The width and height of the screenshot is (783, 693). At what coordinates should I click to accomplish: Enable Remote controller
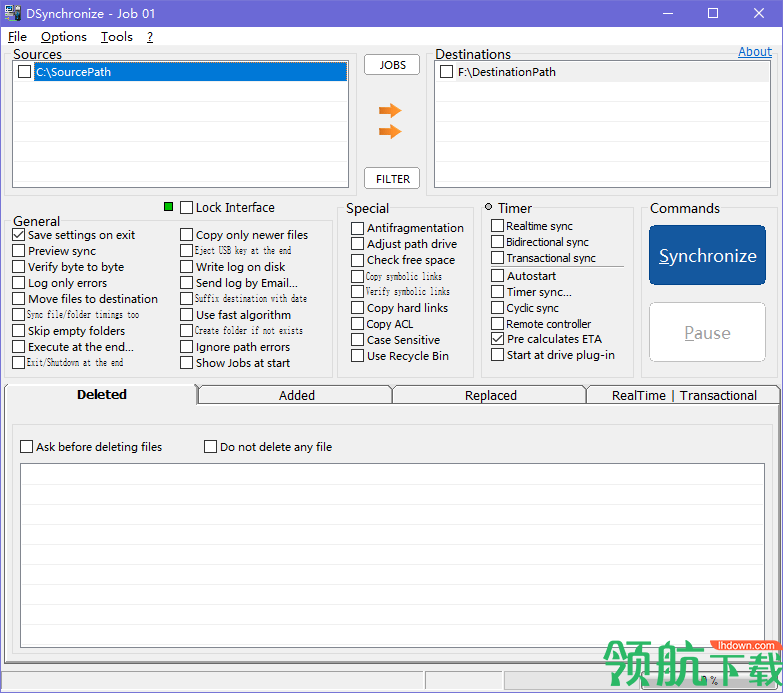(x=497, y=324)
